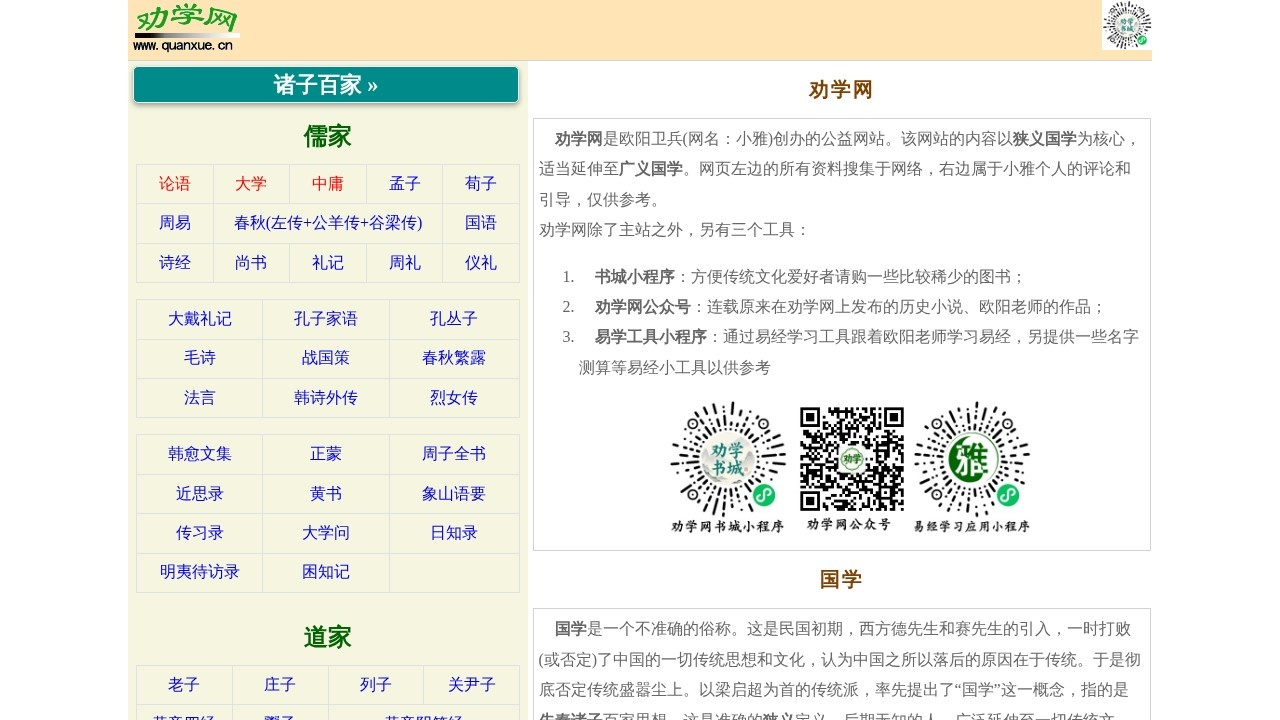The height and width of the screenshot is (720, 1280).
Task: Click the 劝学网 site logo
Action: click(x=186, y=28)
